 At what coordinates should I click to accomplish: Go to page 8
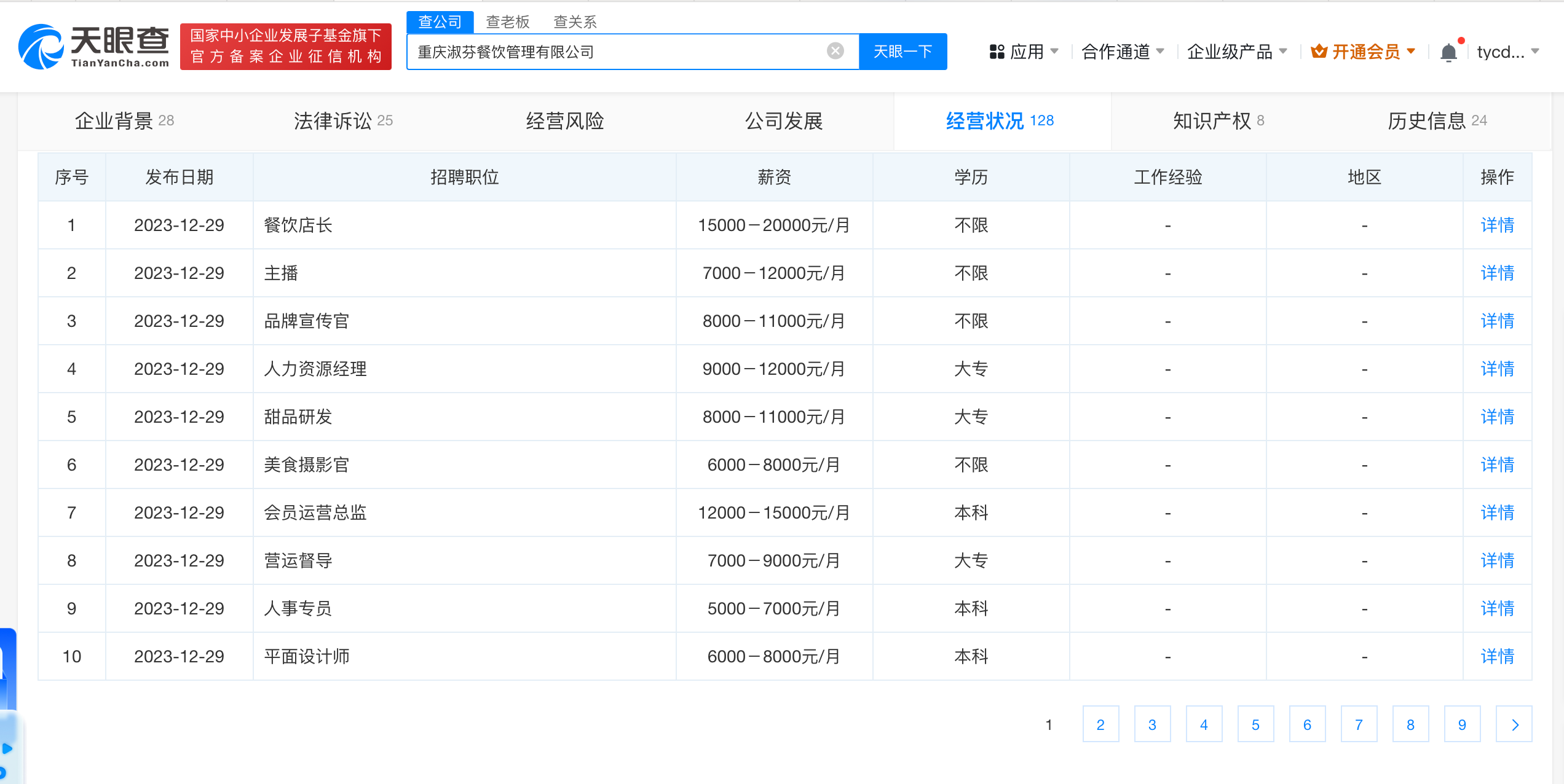(1410, 724)
